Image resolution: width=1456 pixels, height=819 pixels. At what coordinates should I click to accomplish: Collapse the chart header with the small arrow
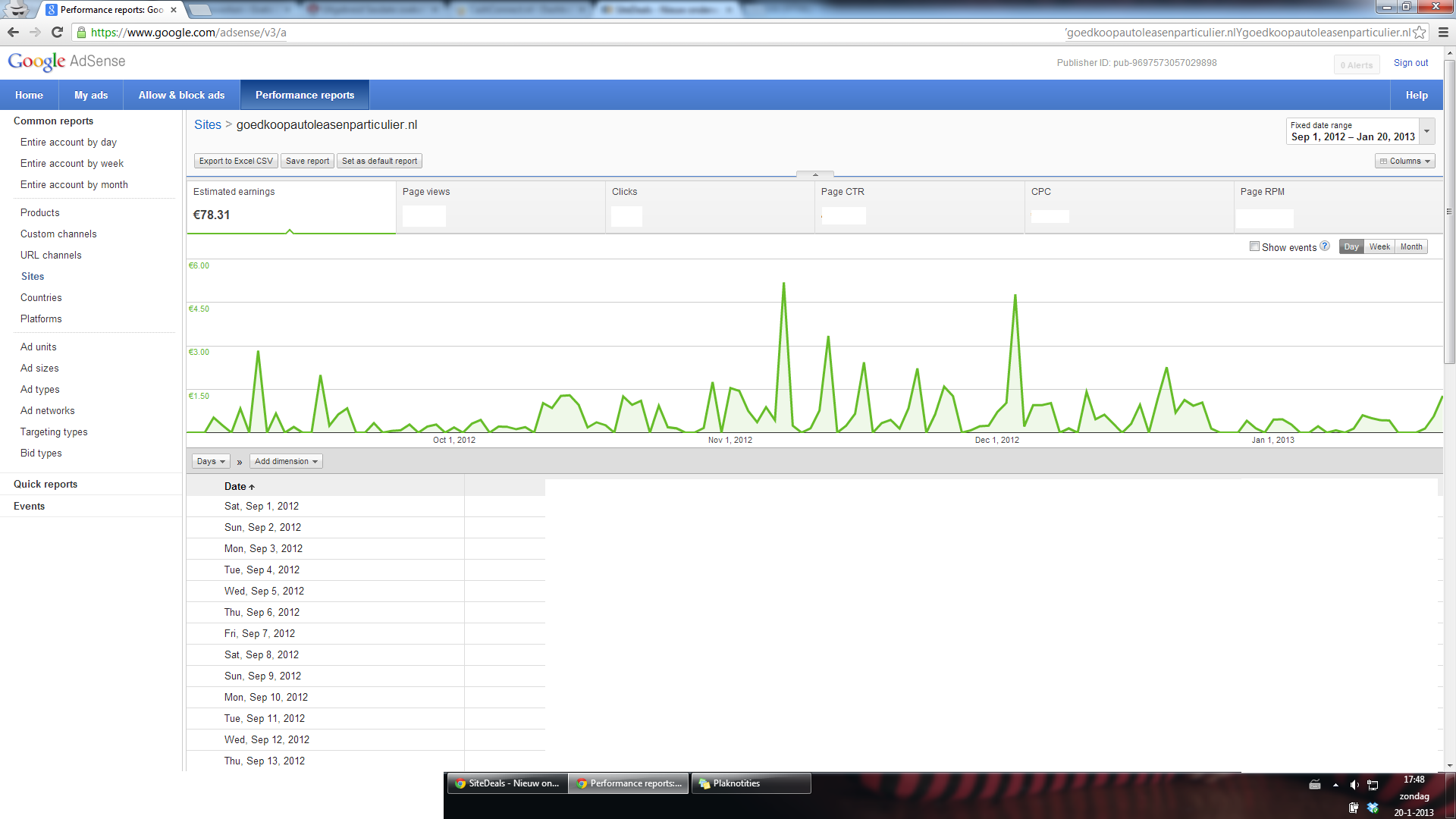[x=815, y=174]
